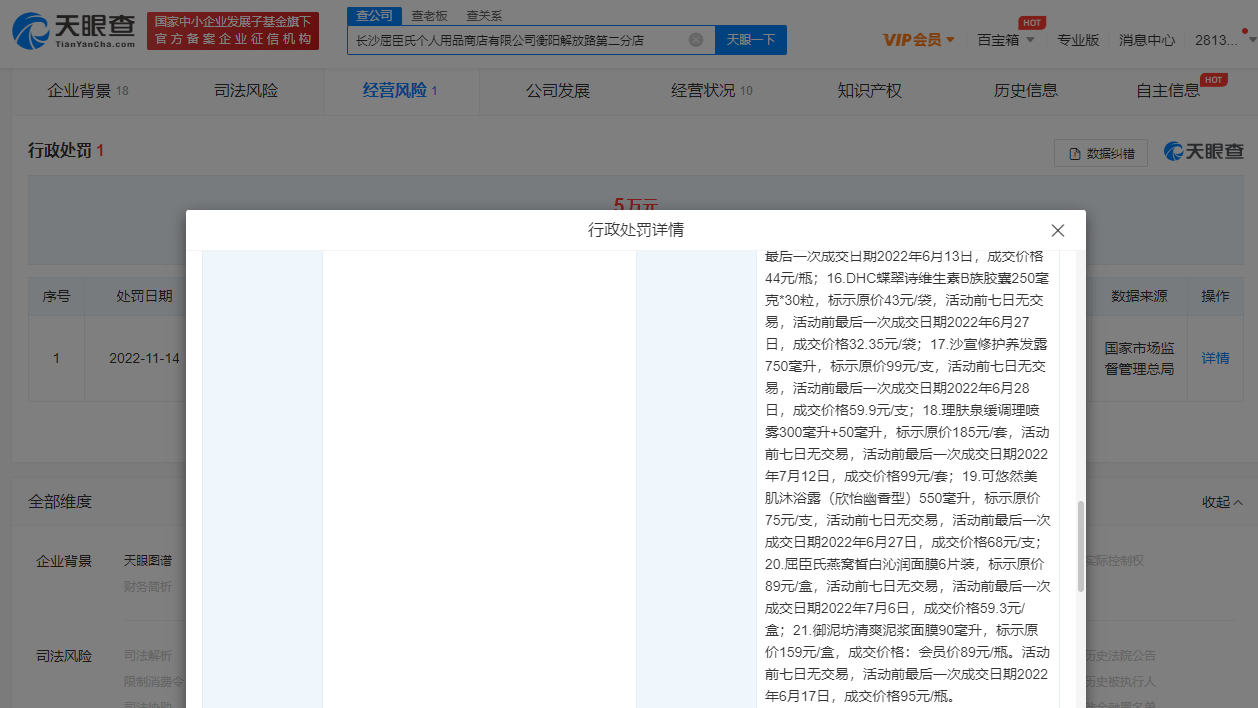This screenshot has width=1258, height=708.
Task: Close the 行政处罚详情 dialog
Action: pyautogui.click(x=1058, y=230)
